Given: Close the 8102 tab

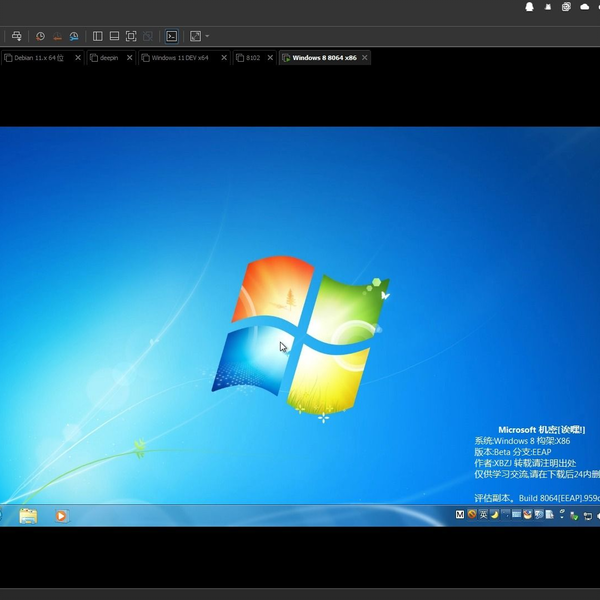Looking at the screenshot, I should pyautogui.click(x=270, y=57).
